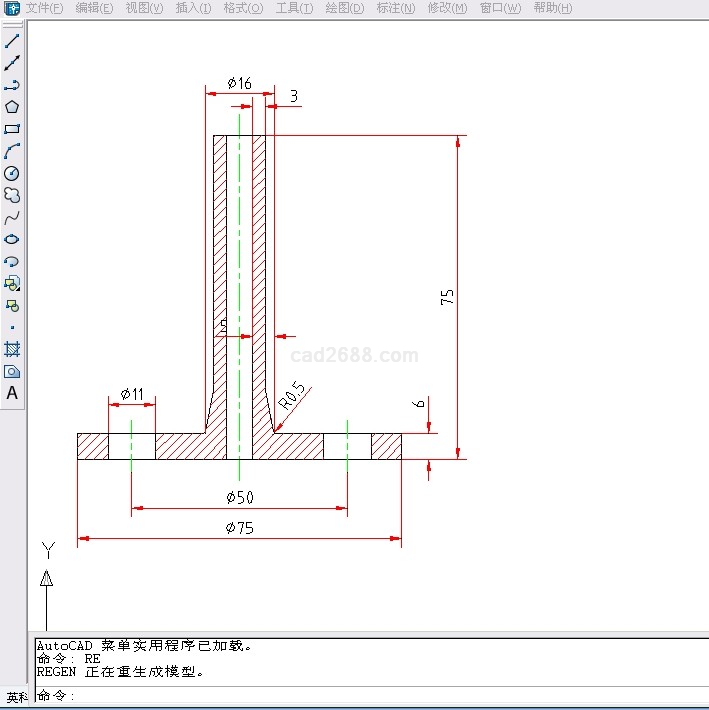Select the Hatch tool

coord(12,349)
